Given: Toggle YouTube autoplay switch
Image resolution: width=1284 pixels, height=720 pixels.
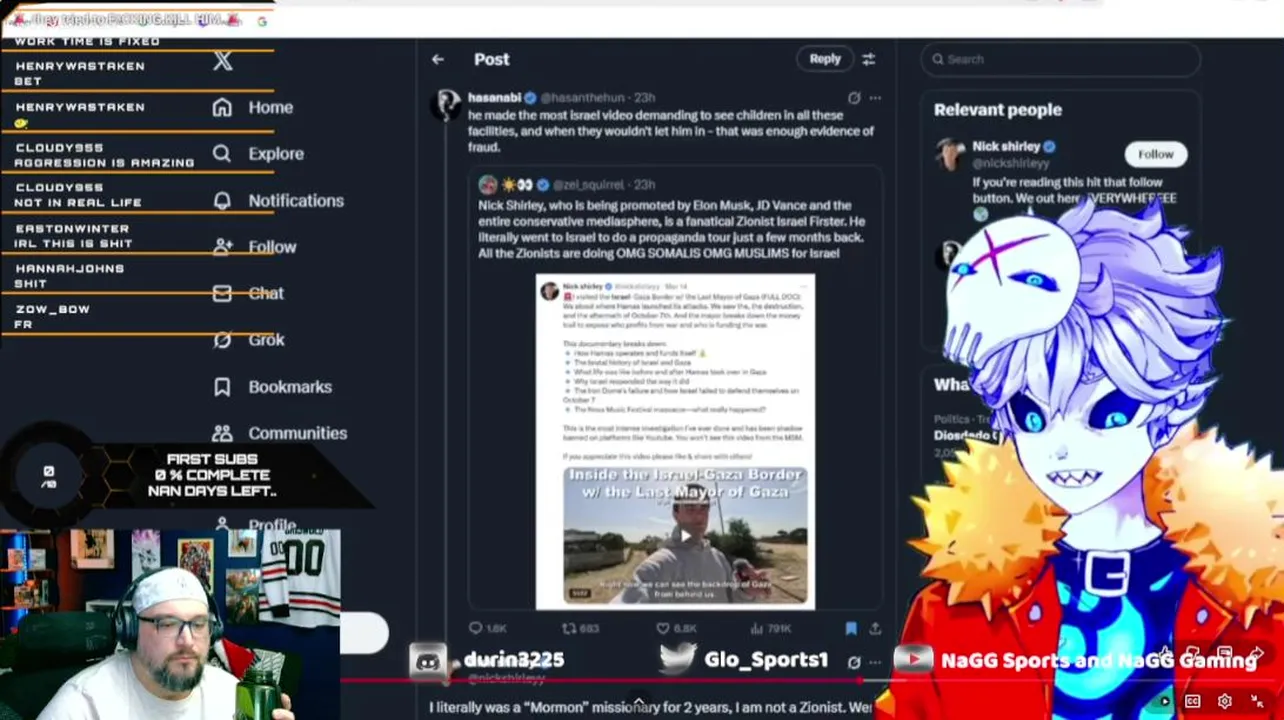Looking at the screenshot, I should click(x=1163, y=701).
